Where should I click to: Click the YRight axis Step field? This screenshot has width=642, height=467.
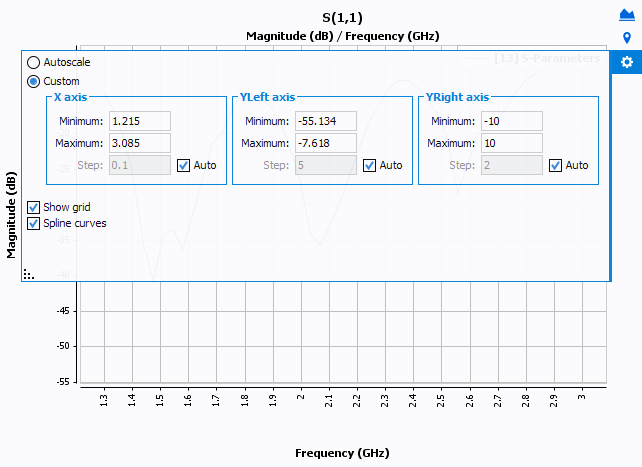512,165
